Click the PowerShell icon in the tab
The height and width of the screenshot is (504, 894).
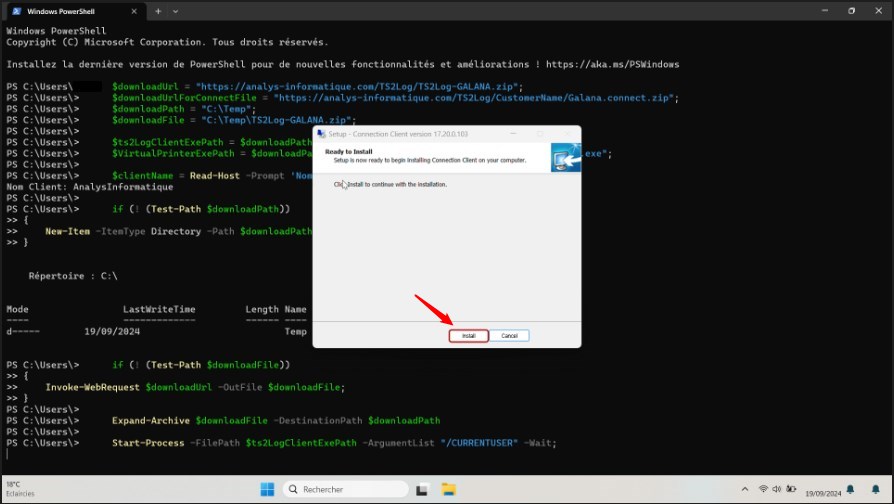click(x=15, y=10)
